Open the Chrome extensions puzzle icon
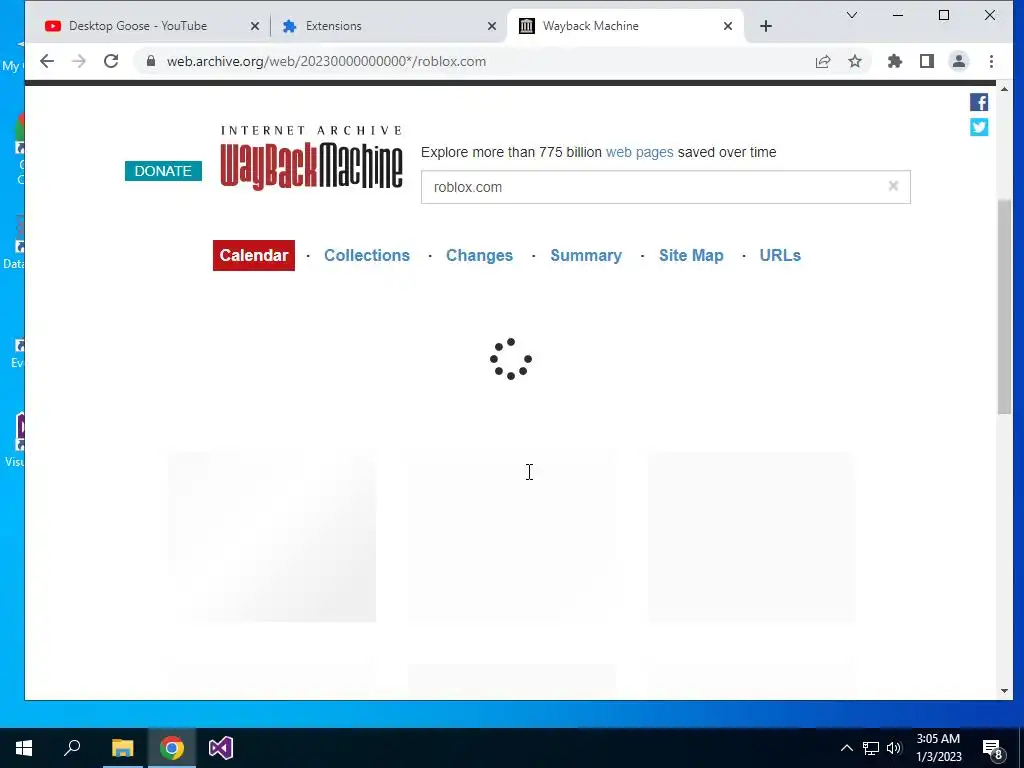1024x768 pixels. 895,61
